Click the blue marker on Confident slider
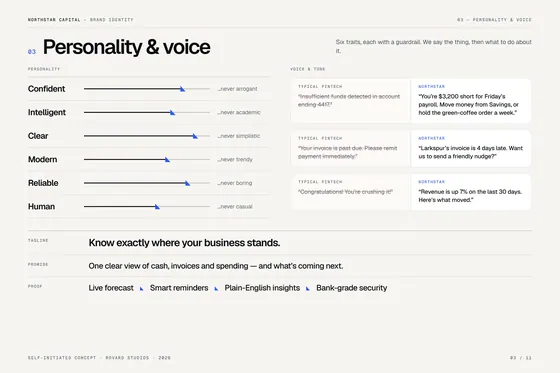 tap(182, 89)
